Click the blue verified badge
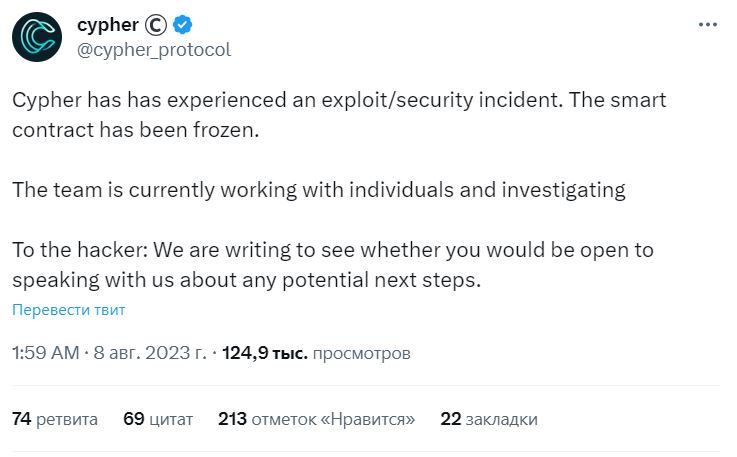The height and width of the screenshot is (457, 737). pyautogui.click(x=182, y=24)
